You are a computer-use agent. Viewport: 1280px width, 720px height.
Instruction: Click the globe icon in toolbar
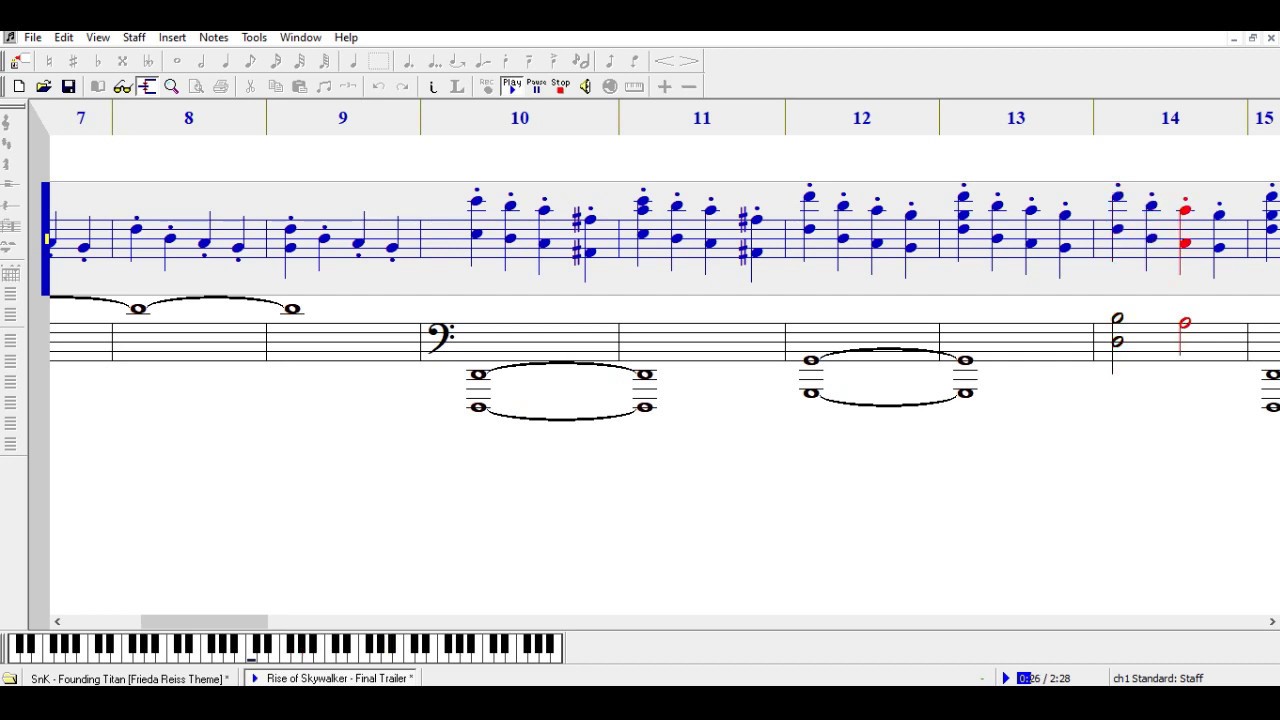(610, 87)
